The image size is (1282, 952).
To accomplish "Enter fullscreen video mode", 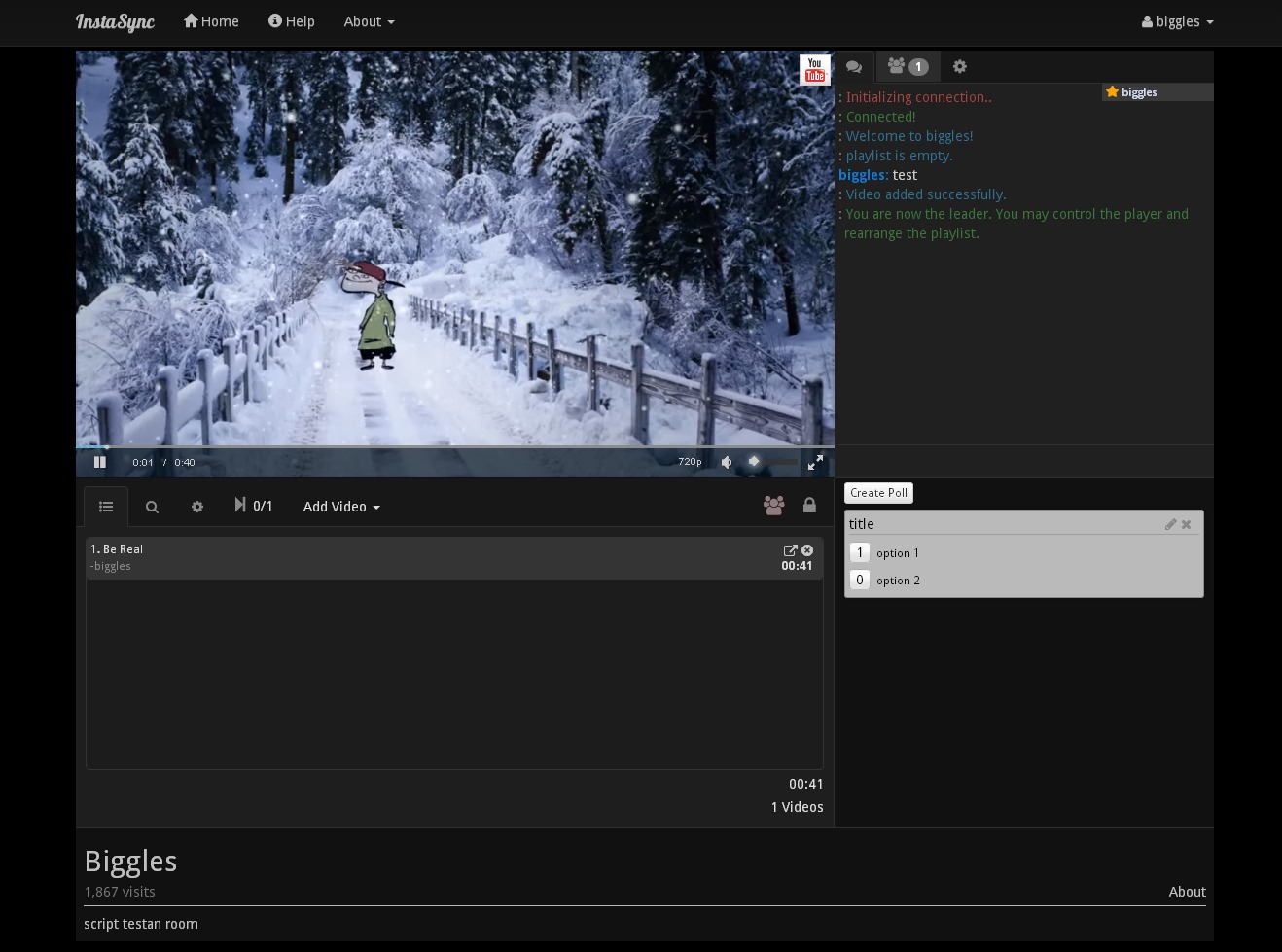I will (815, 462).
